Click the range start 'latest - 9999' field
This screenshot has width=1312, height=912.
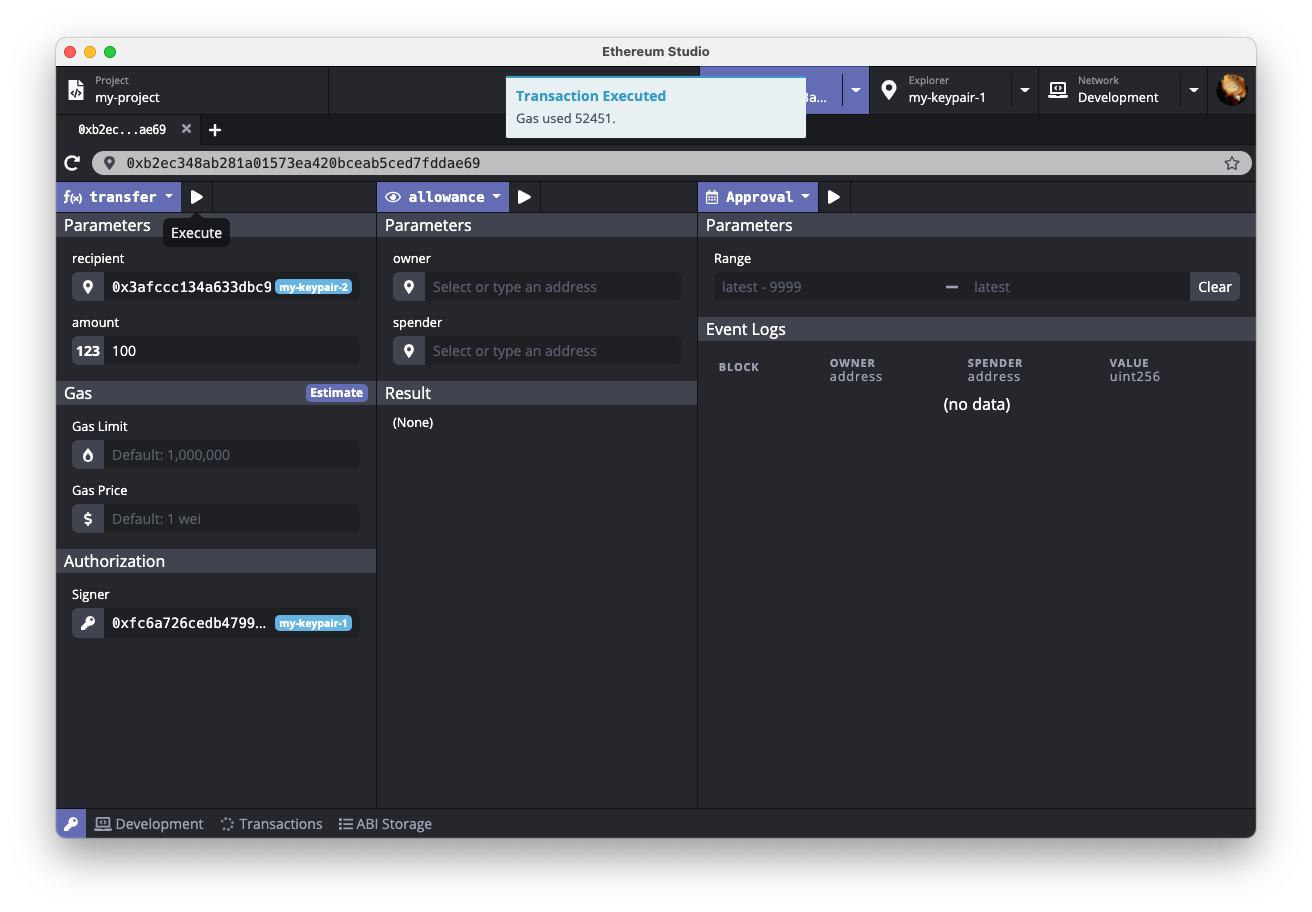click(x=826, y=287)
